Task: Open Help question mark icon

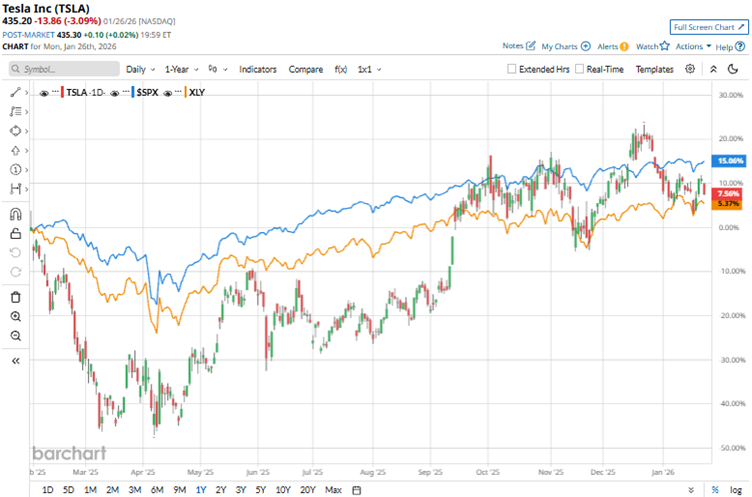Action: 740,47
